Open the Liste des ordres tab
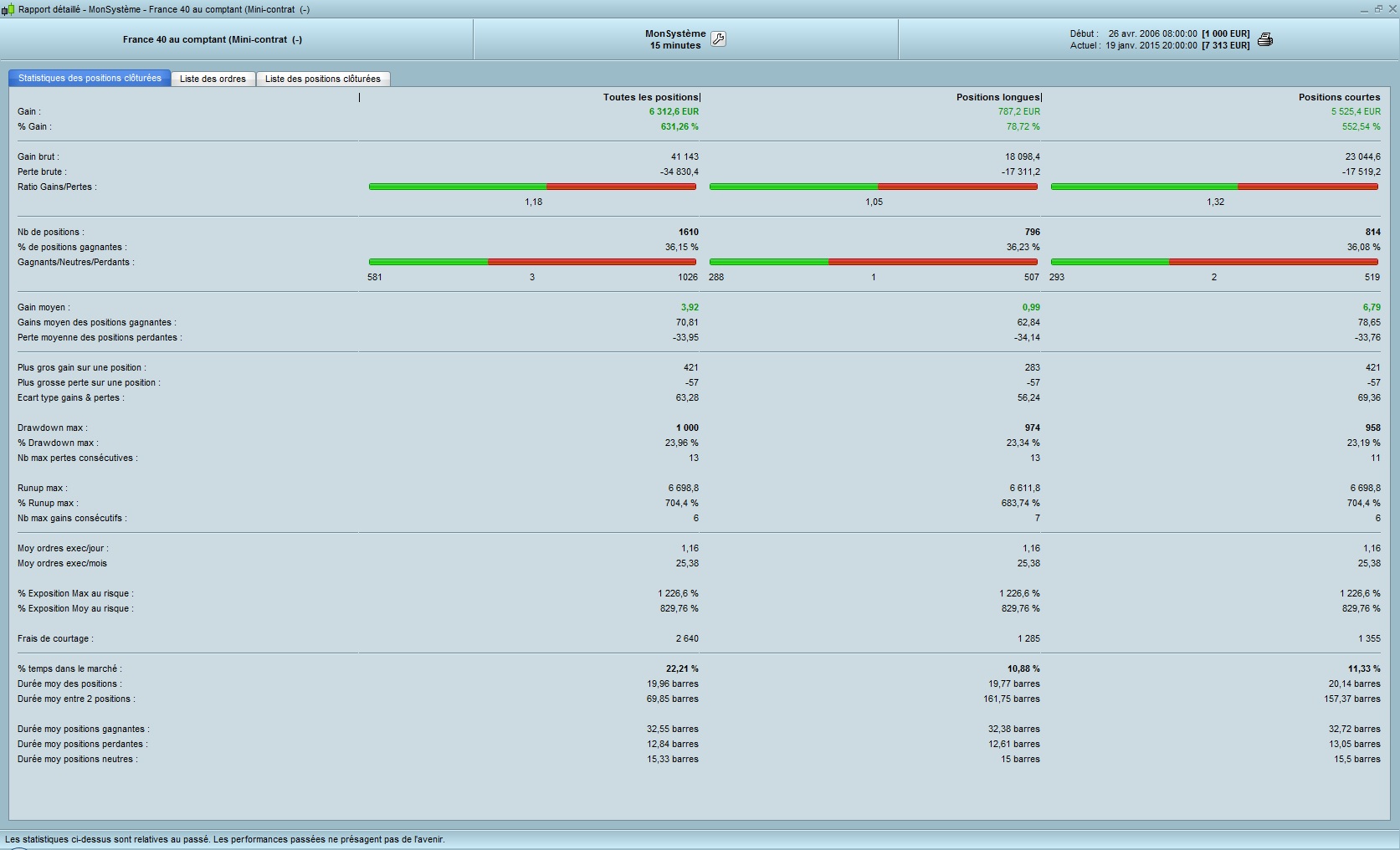 coord(213,79)
